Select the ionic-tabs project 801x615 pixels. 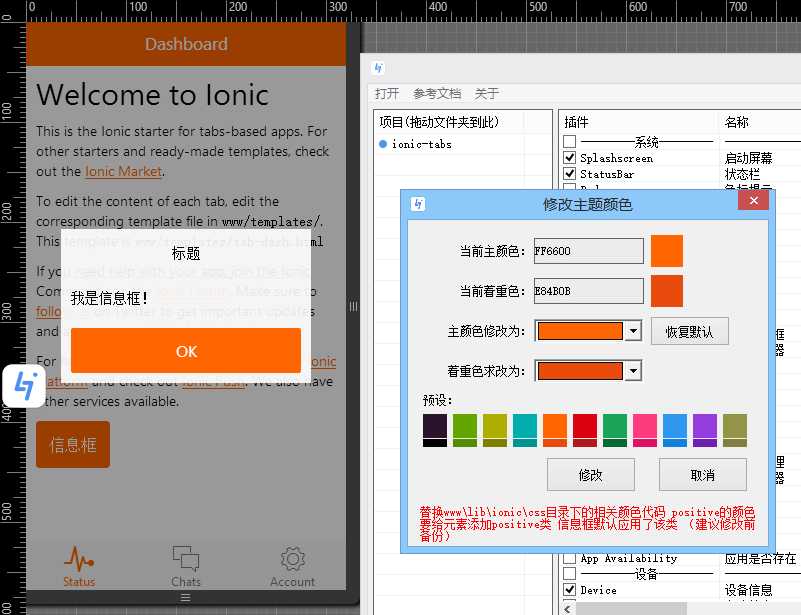421,145
